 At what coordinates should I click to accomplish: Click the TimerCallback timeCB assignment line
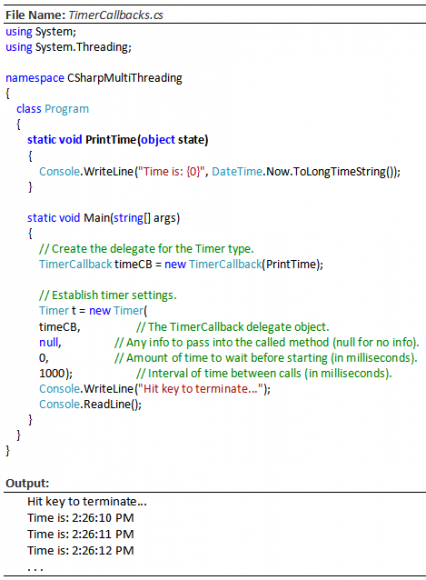(181, 264)
